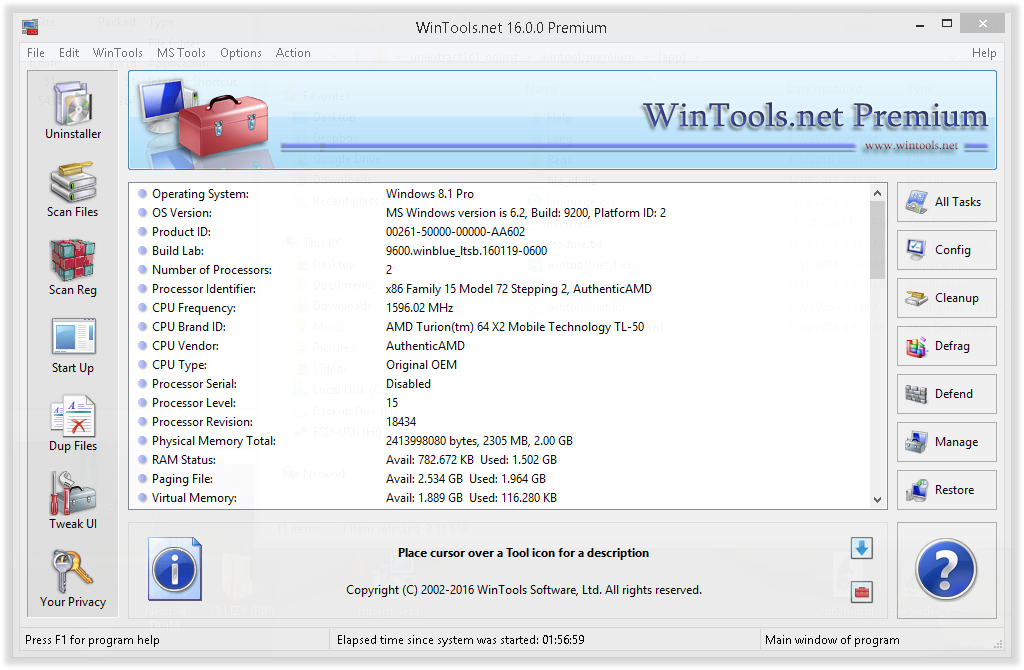Screen dimensions: 1024x670
Task: Open the Config button
Action: click(946, 249)
